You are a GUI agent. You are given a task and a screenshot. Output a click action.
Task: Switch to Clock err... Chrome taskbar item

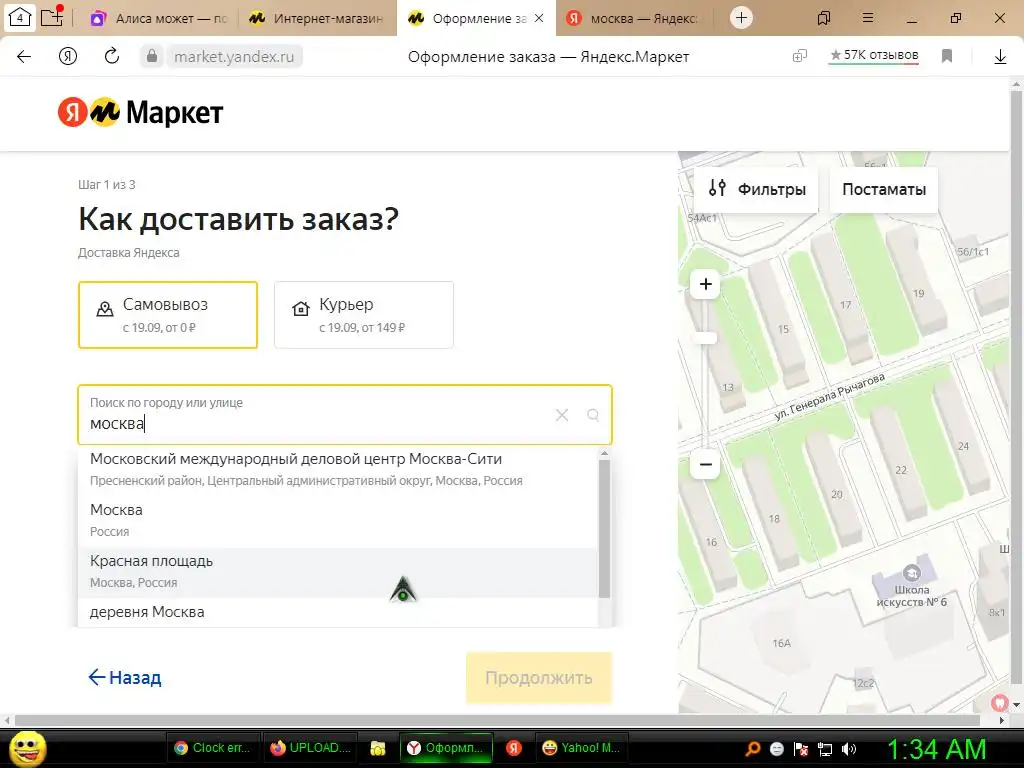pyautogui.click(x=212, y=748)
